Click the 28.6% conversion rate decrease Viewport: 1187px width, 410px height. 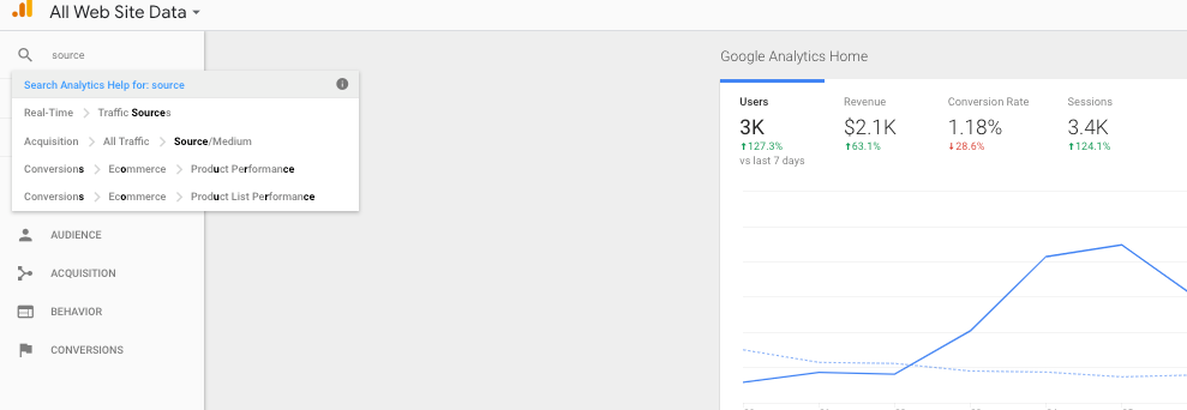coord(966,147)
